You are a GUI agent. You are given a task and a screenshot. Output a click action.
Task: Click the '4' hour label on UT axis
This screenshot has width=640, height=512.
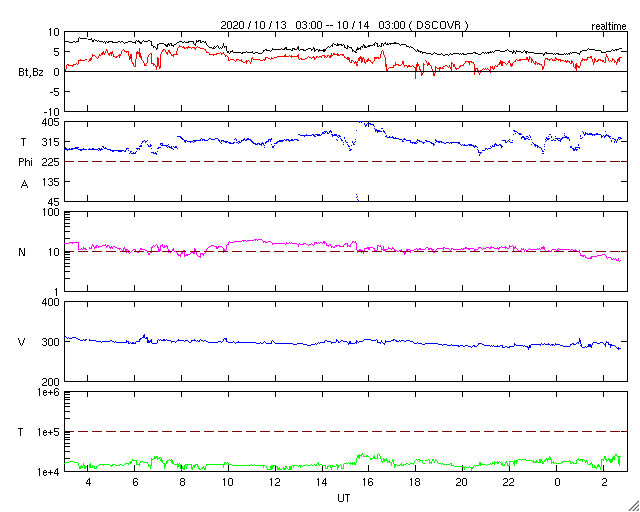tap(87, 483)
